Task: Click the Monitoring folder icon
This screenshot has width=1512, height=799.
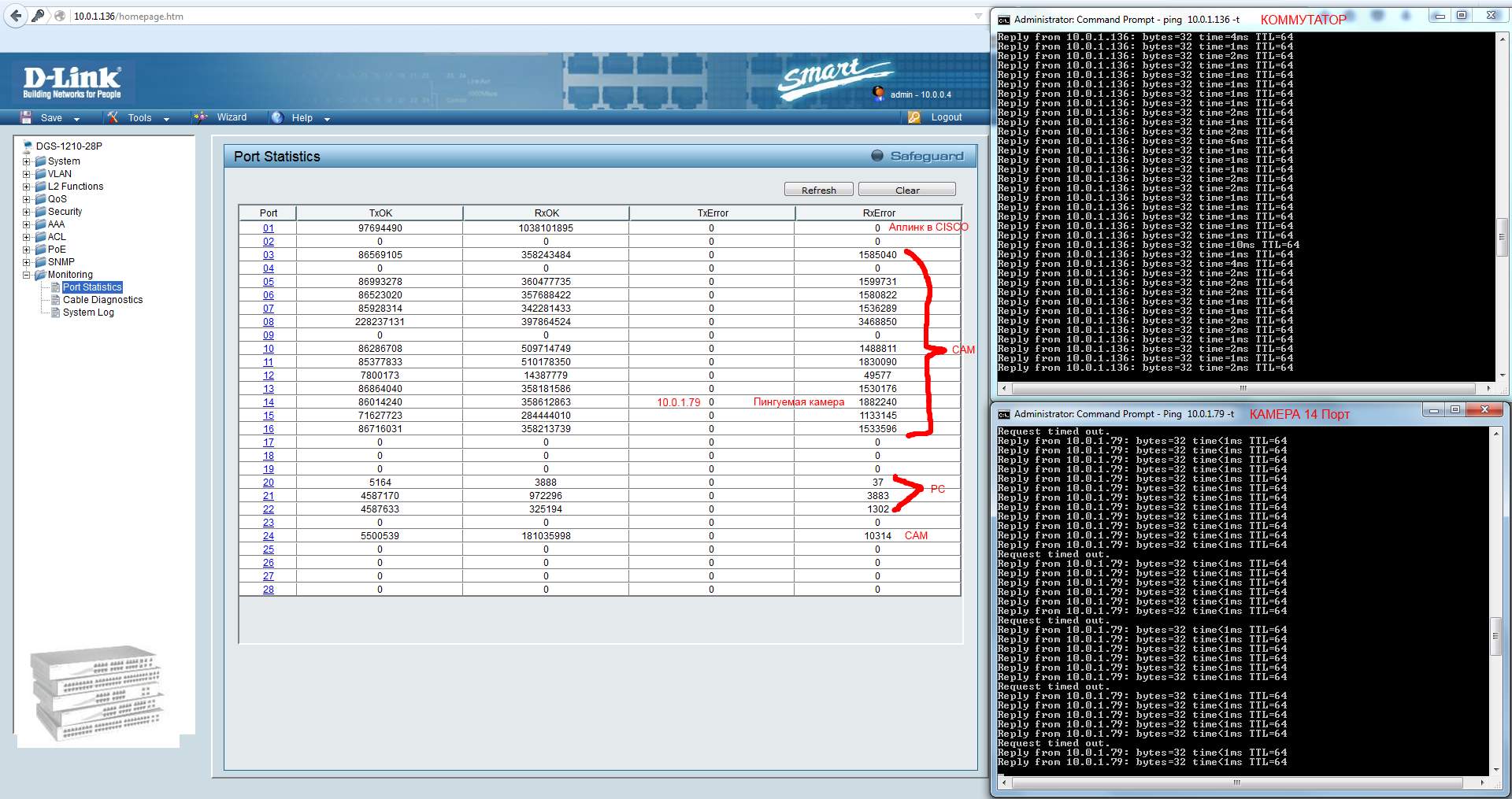Action: click(x=40, y=275)
